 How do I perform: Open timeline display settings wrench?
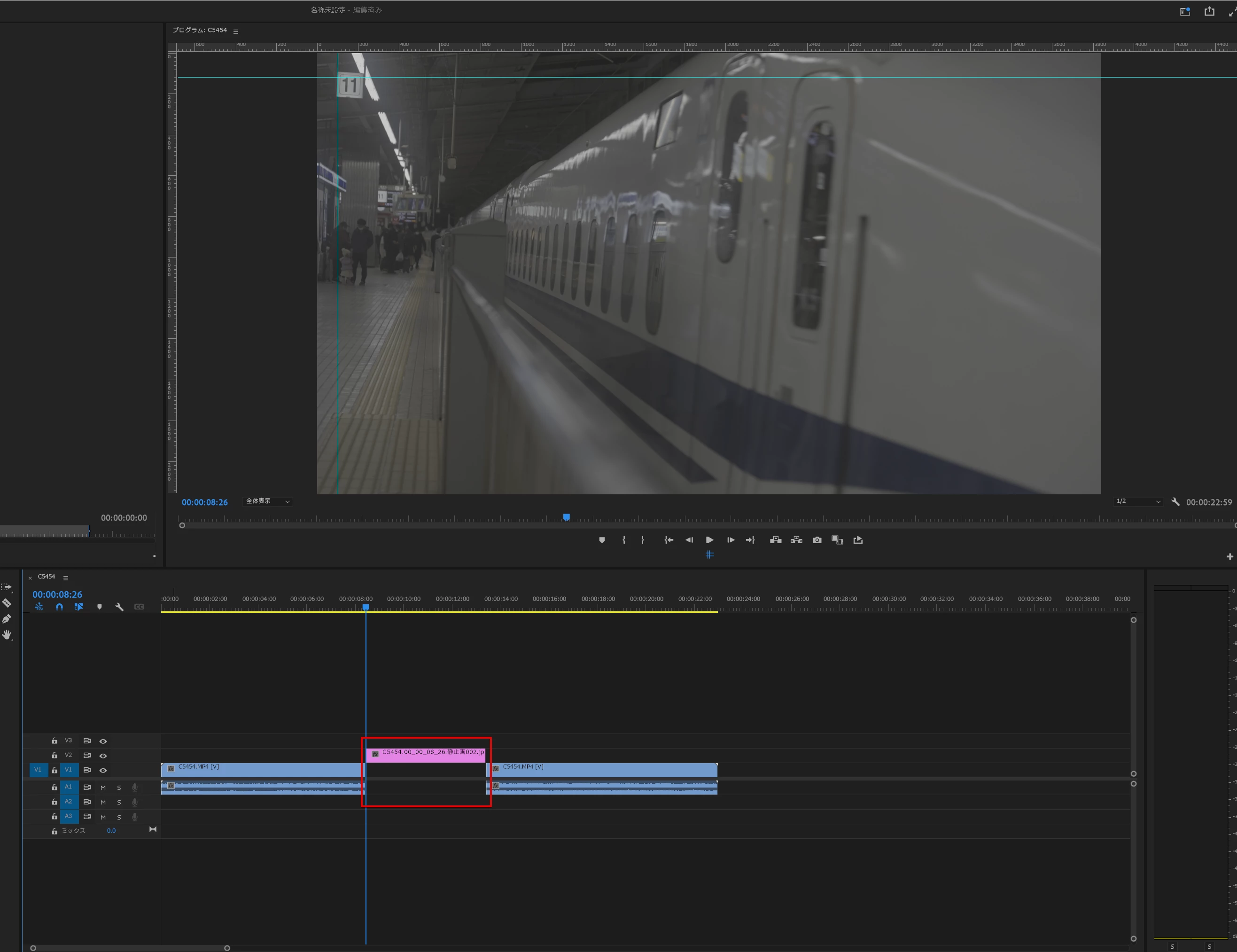pyautogui.click(x=119, y=607)
